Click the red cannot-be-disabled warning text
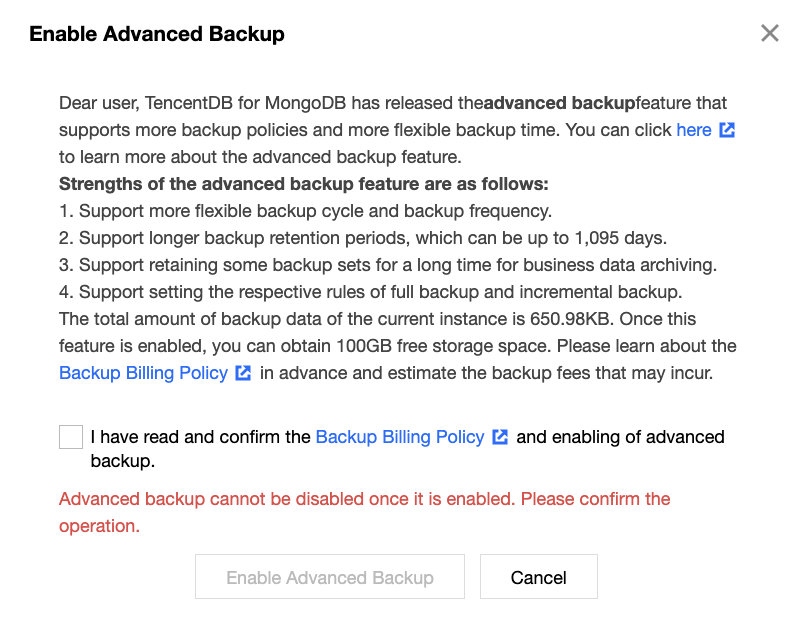The height and width of the screenshot is (622, 802). click(x=364, y=499)
